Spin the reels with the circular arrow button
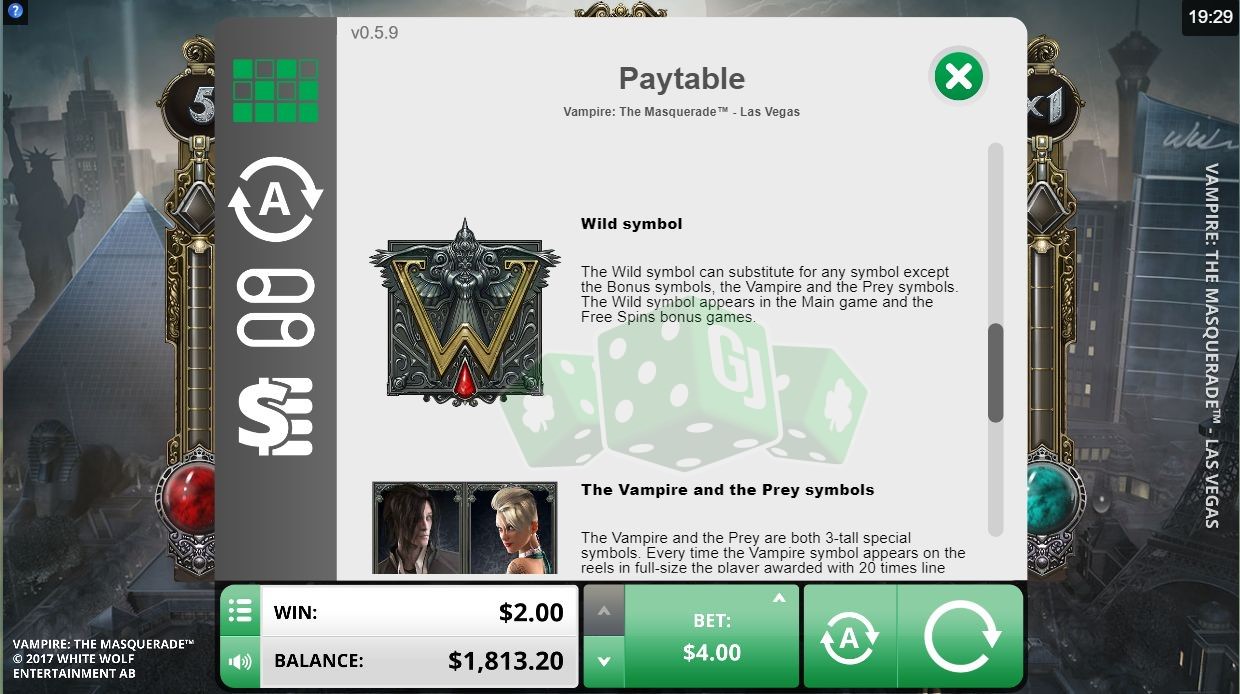1240x694 pixels. pyautogui.click(x=961, y=636)
